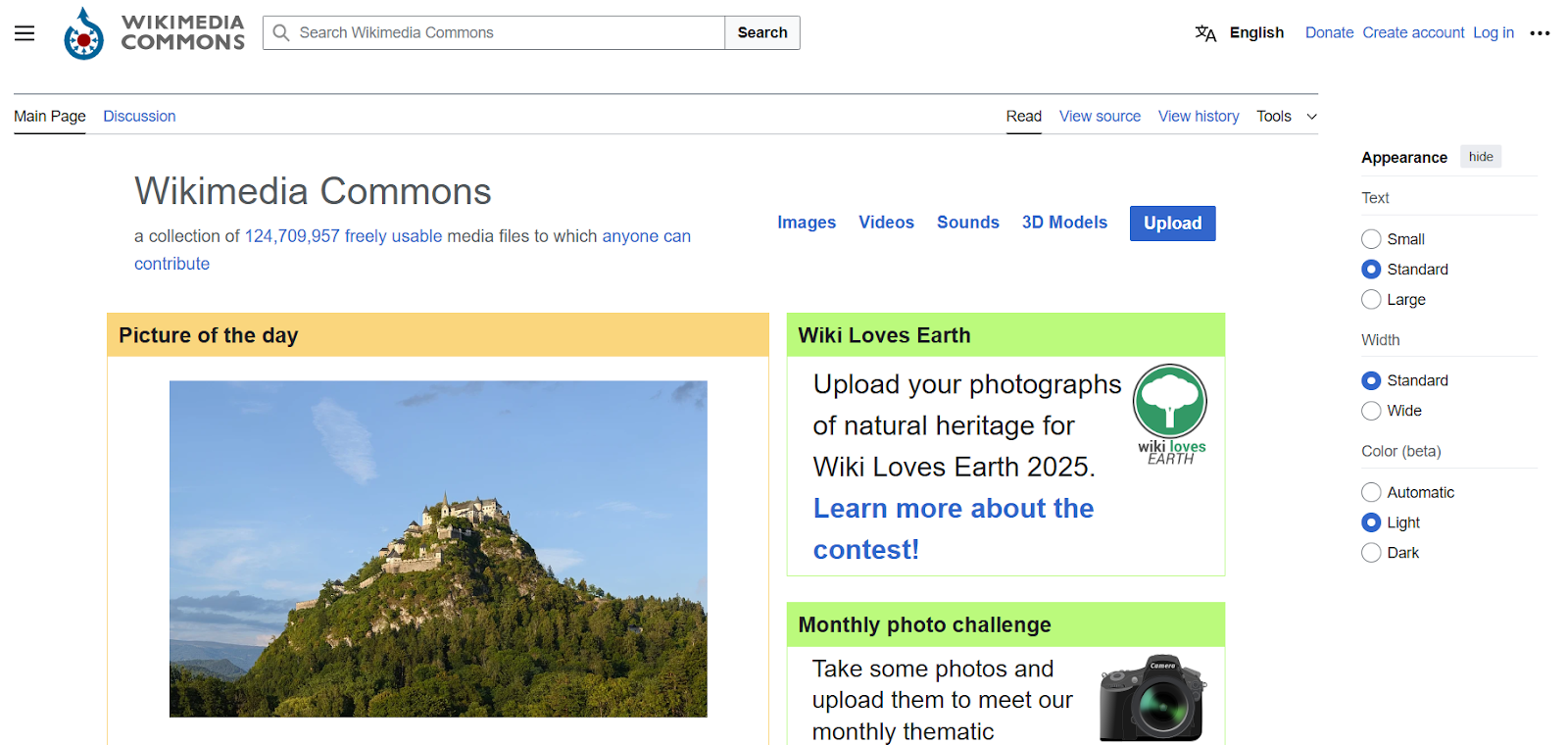Open the View history tab
This screenshot has height=745, width=1568.
click(x=1199, y=116)
